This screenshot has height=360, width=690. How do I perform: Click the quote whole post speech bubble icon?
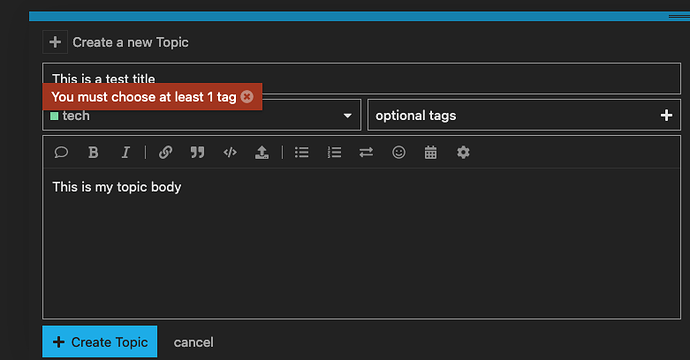point(61,152)
